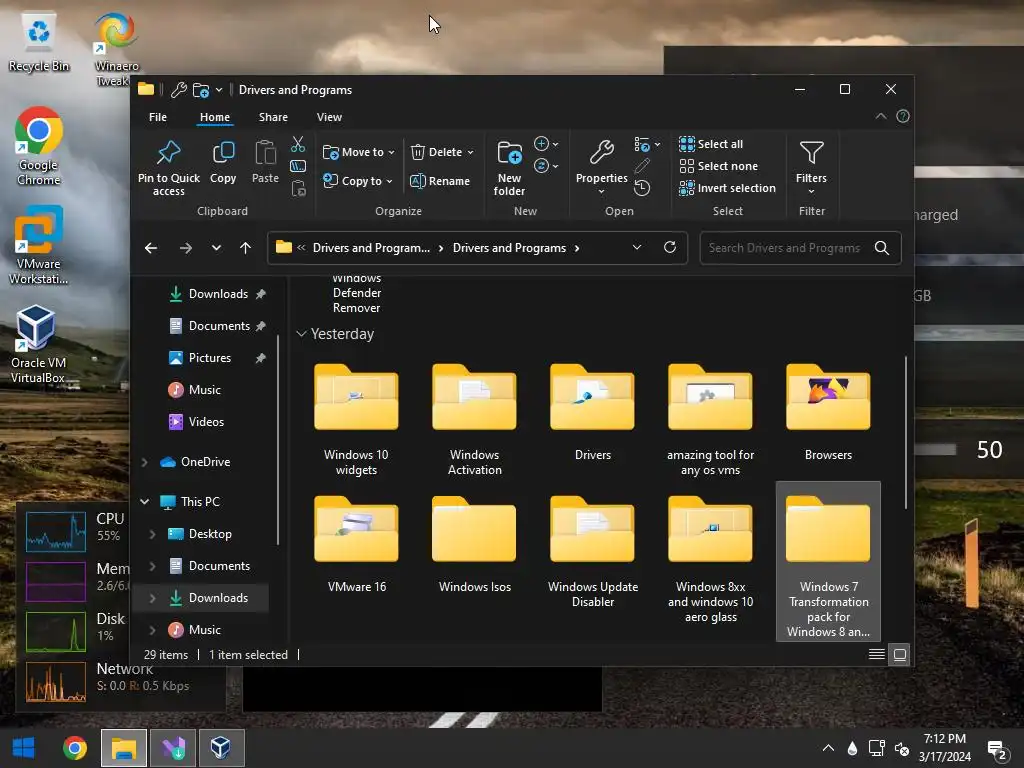Select Windows Isos folder
This screenshot has width=1024, height=768.
[474, 545]
